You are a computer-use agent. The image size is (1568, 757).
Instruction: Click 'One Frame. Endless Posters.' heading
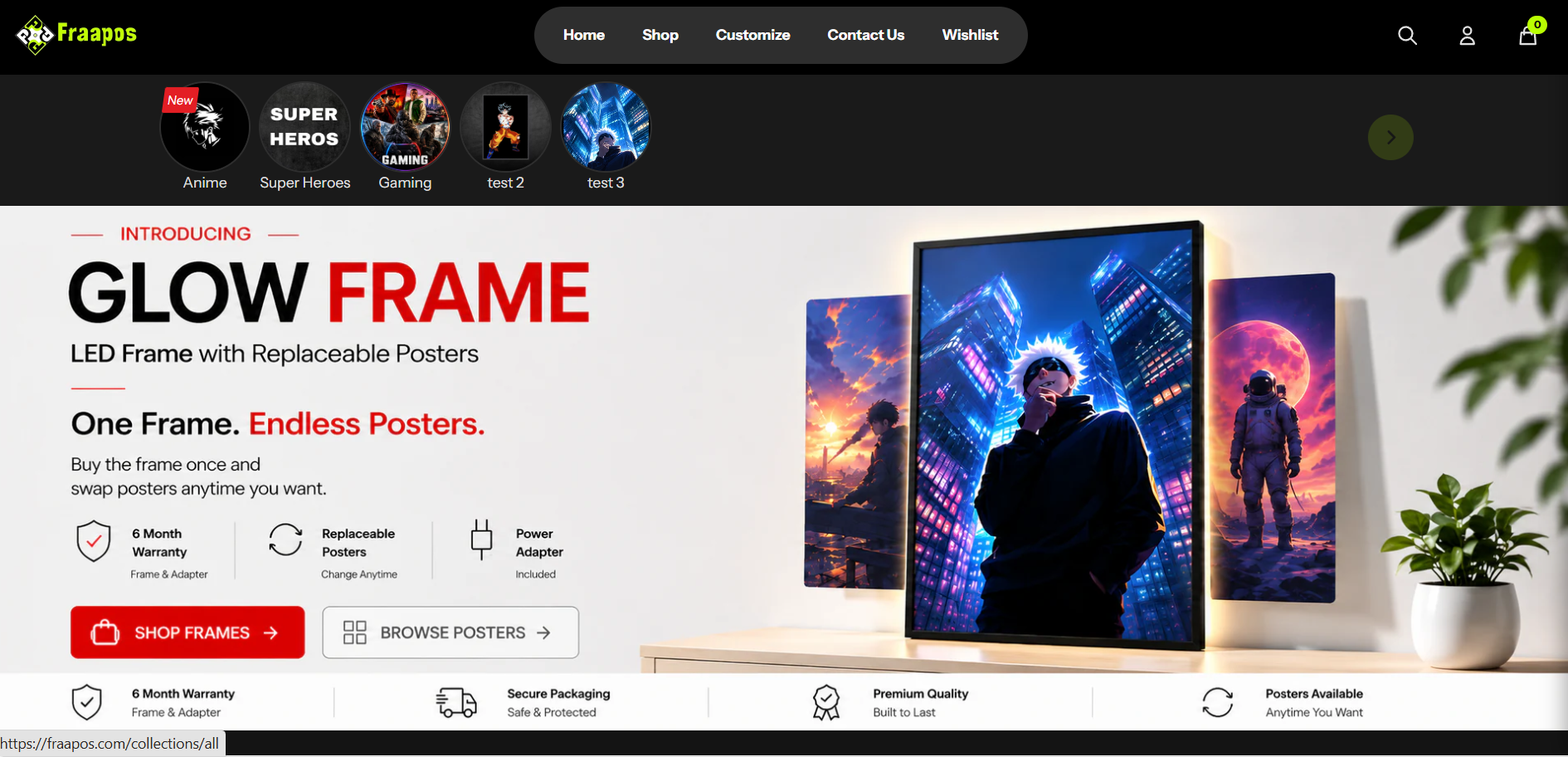click(x=278, y=424)
